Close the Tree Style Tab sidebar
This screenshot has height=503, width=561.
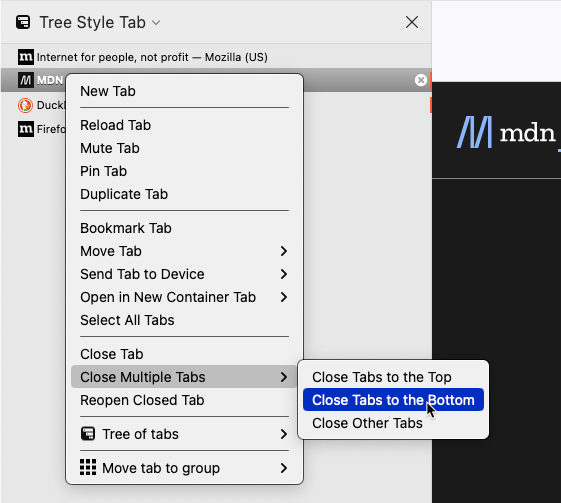click(x=412, y=22)
